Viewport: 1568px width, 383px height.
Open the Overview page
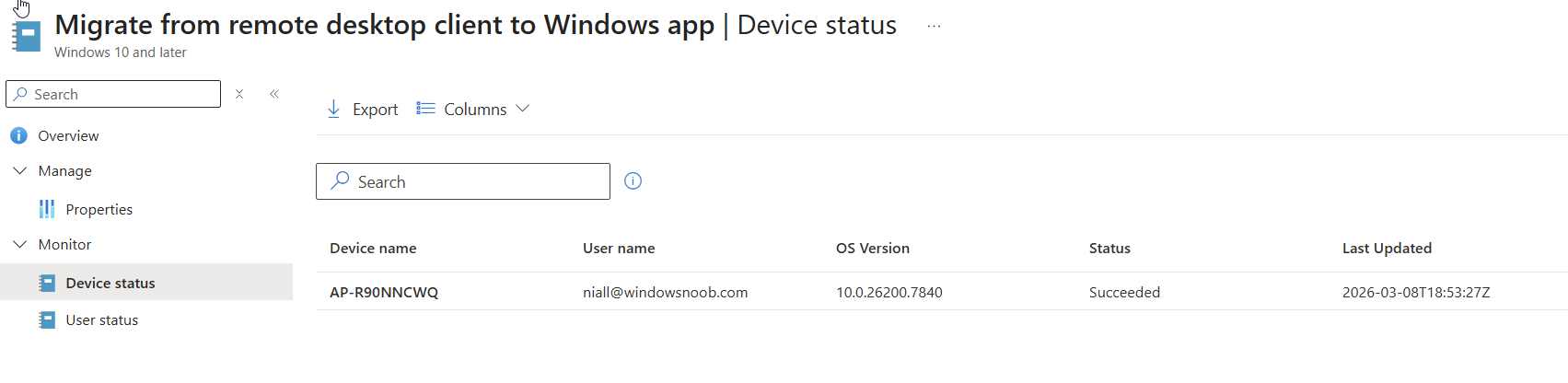pyautogui.click(x=68, y=135)
